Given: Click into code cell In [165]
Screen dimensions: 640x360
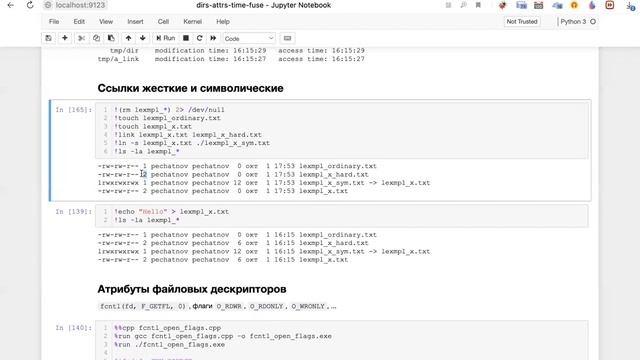Looking at the screenshot, I should pyautogui.click(x=342, y=131).
